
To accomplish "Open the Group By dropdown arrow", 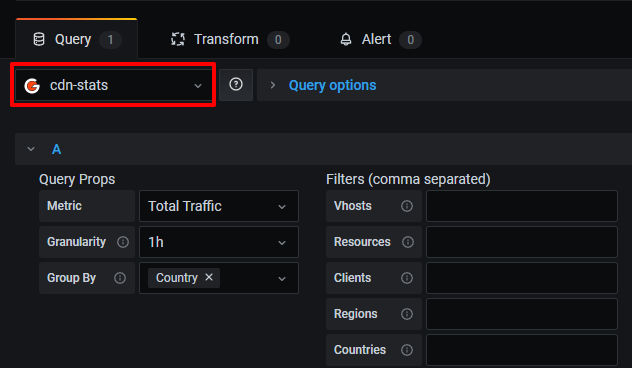I will click(282, 279).
